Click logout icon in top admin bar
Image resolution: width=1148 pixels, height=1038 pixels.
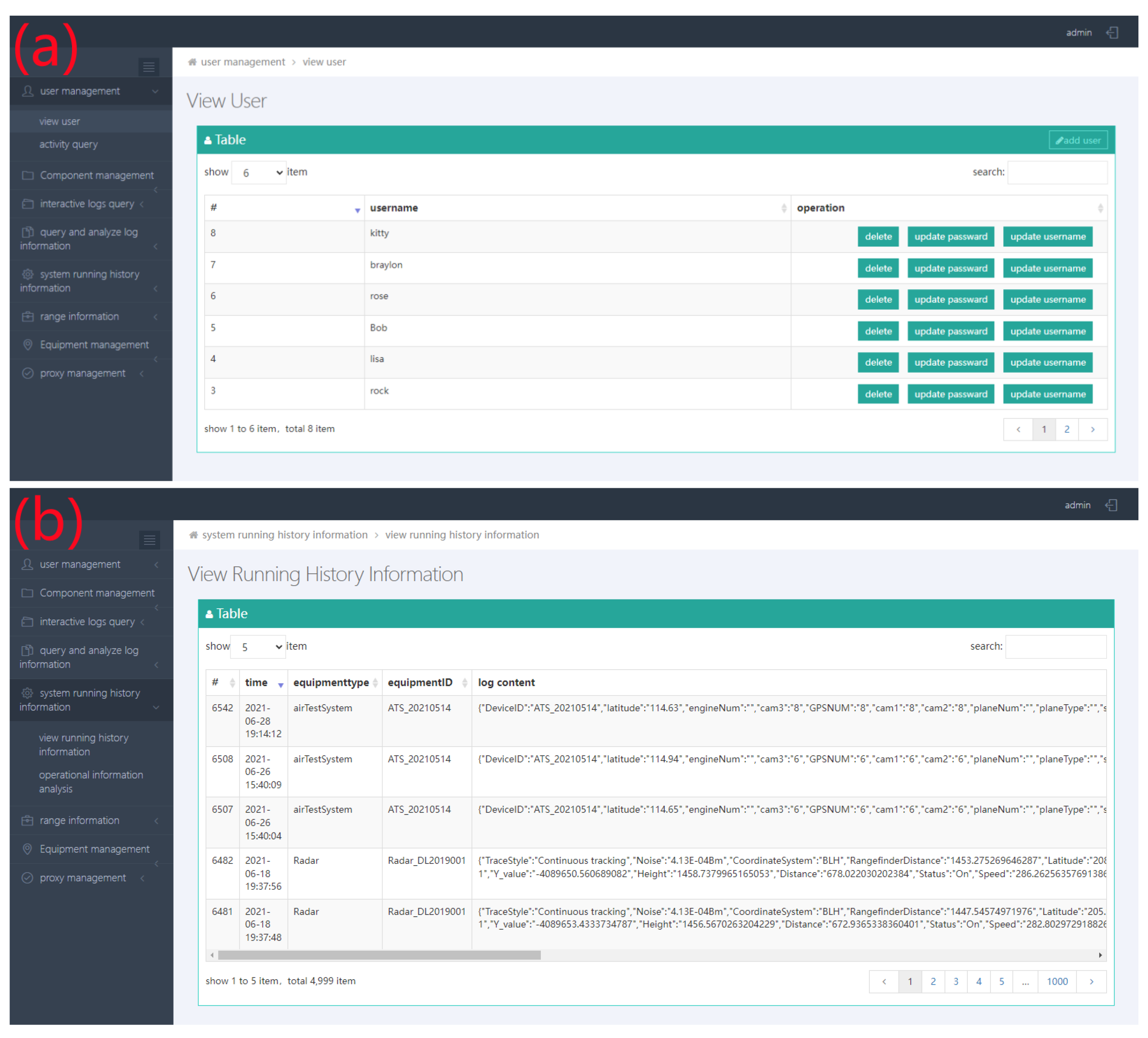coord(1112,32)
